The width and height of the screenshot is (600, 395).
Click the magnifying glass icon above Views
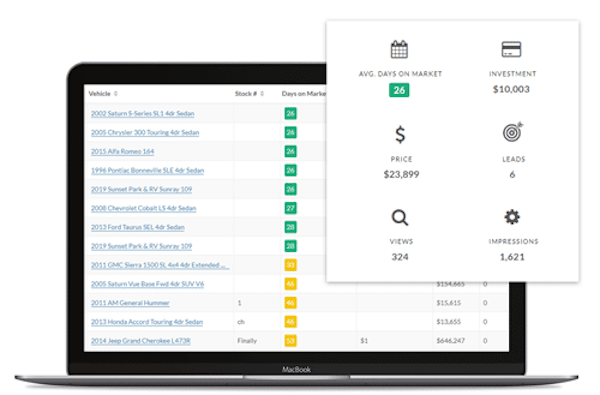pyautogui.click(x=400, y=217)
